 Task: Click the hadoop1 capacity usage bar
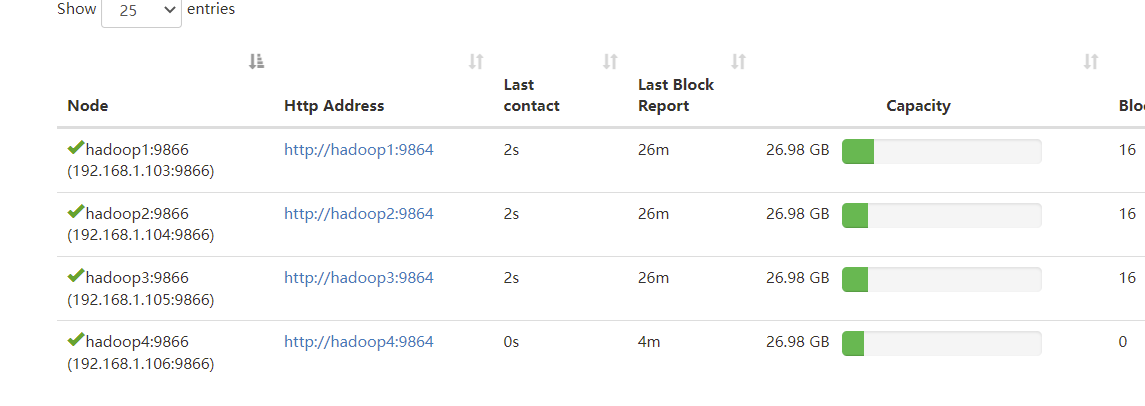[941, 152]
